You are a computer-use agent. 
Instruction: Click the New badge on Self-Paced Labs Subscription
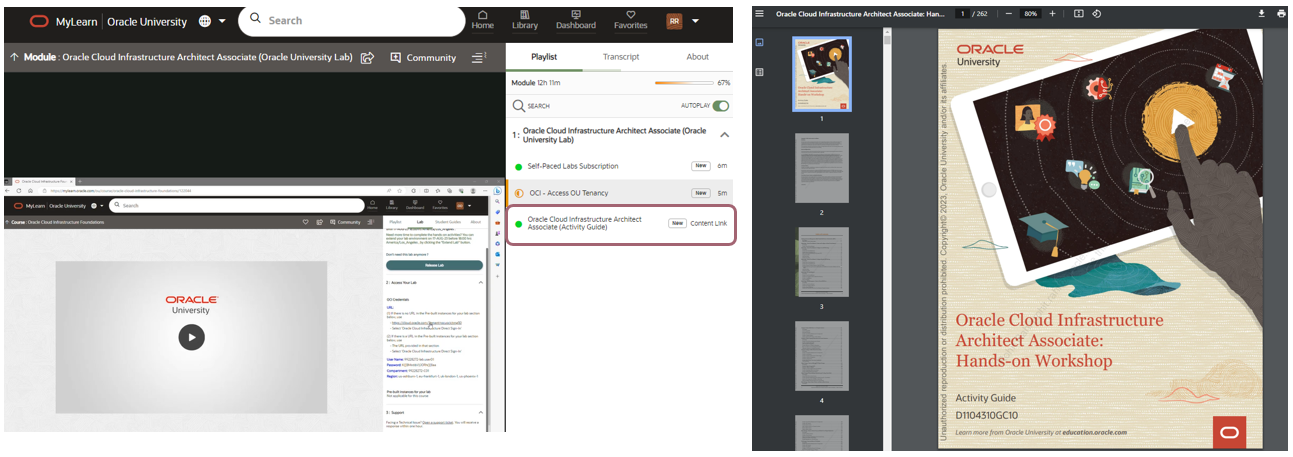pyautogui.click(x=701, y=166)
